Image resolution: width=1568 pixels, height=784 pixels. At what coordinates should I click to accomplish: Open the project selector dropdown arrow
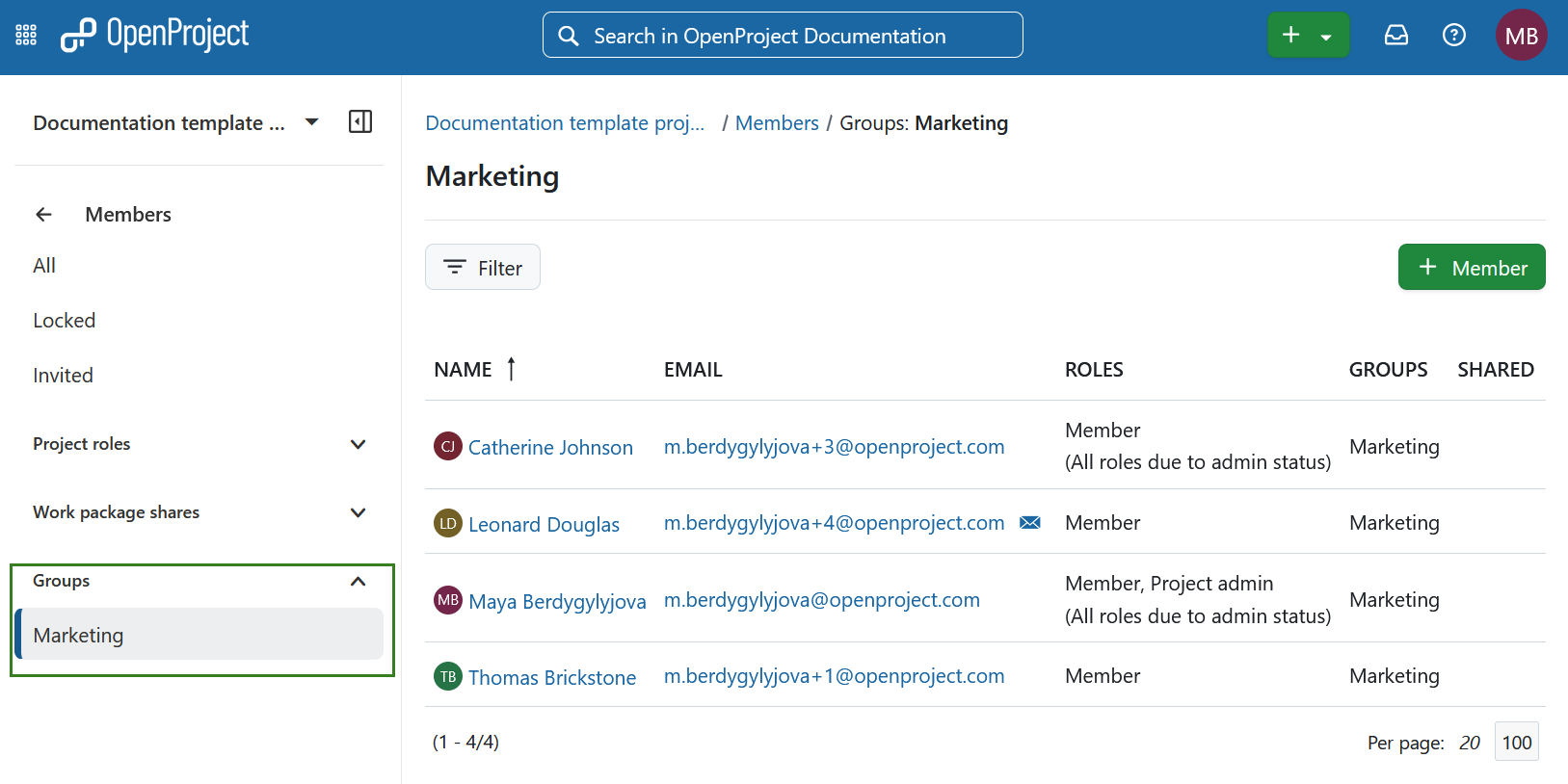click(x=311, y=122)
